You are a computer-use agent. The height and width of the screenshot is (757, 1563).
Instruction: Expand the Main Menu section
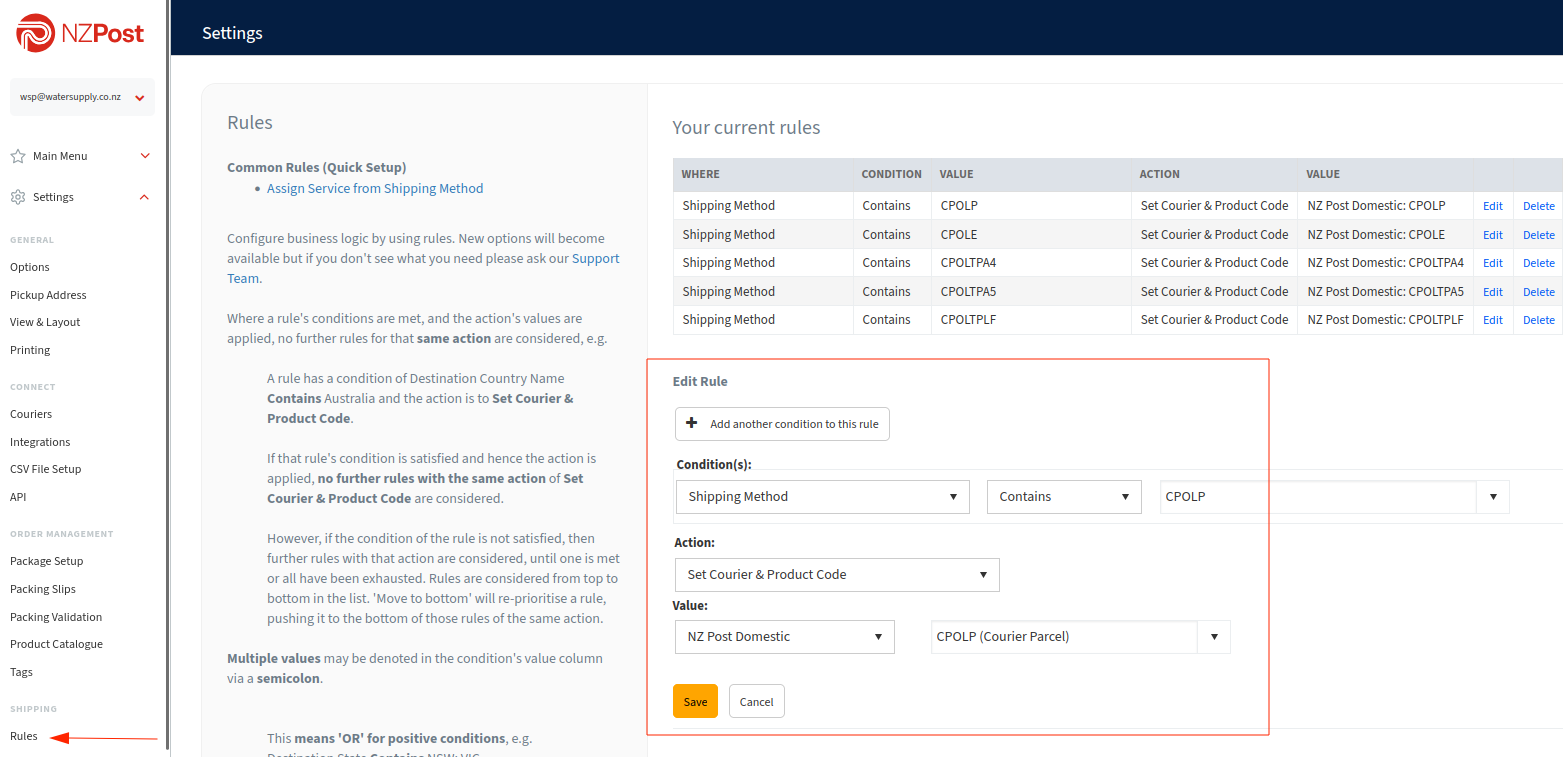point(145,156)
